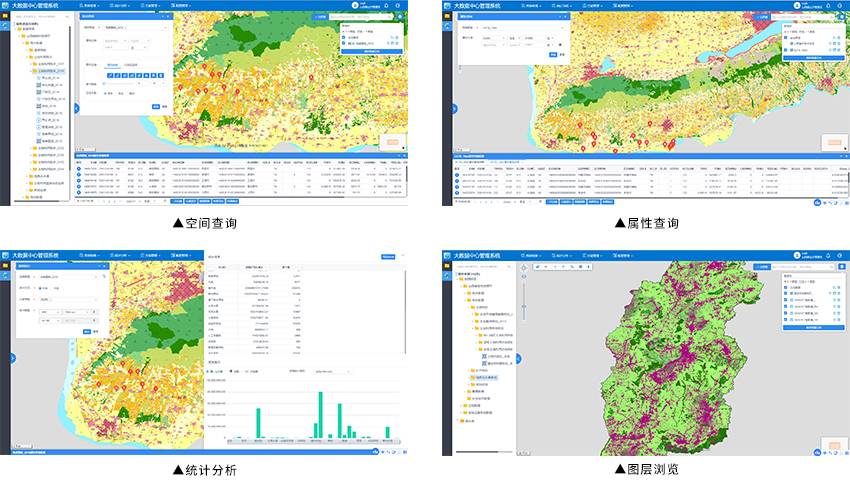The width and height of the screenshot is (850, 495).
Task: Click the vertical zoom slider on the layer browse map
Action: pyautogui.click(x=522, y=300)
